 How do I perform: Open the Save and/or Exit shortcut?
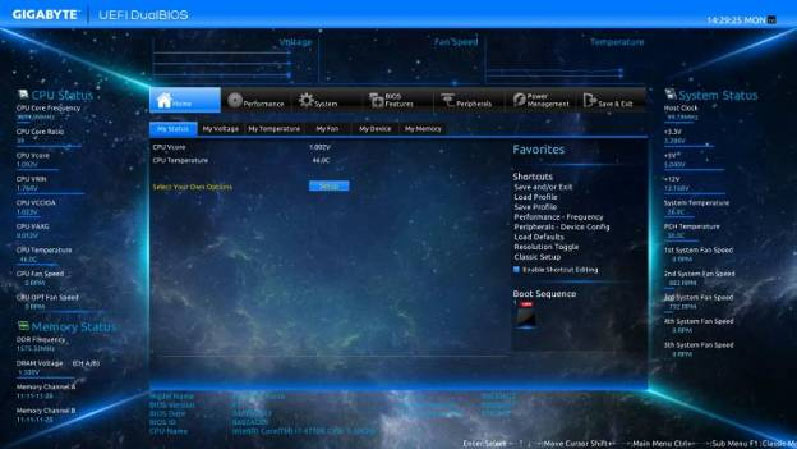coord(543,187)
